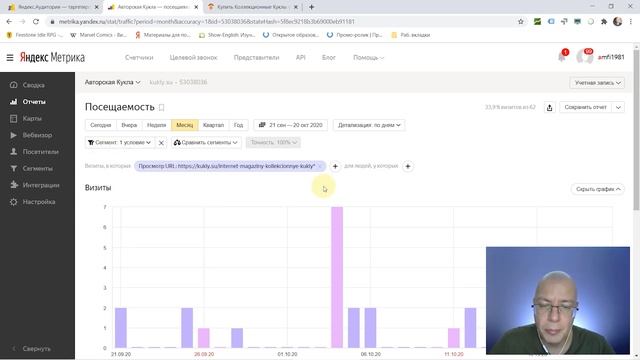Screen dimensions: 640x360
Task: Click the export report icon
Action: click(549, 107)
